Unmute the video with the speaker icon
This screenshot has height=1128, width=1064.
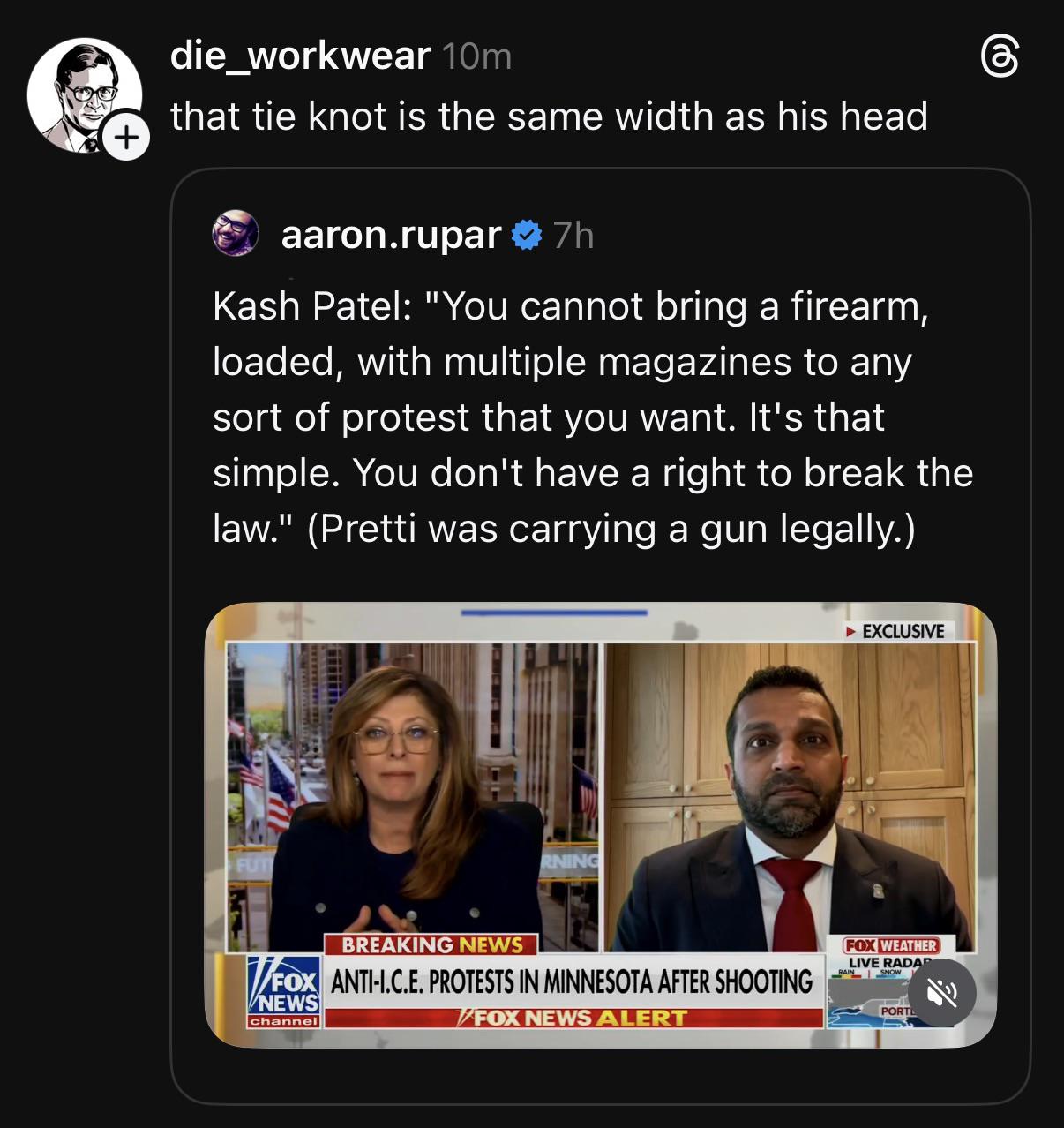(x=941, y=993)
